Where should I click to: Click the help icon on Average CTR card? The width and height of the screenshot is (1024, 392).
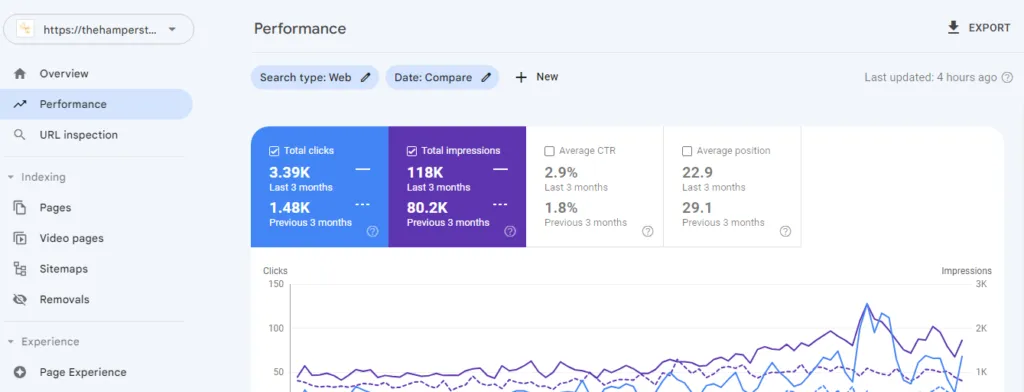click(648, 231)
